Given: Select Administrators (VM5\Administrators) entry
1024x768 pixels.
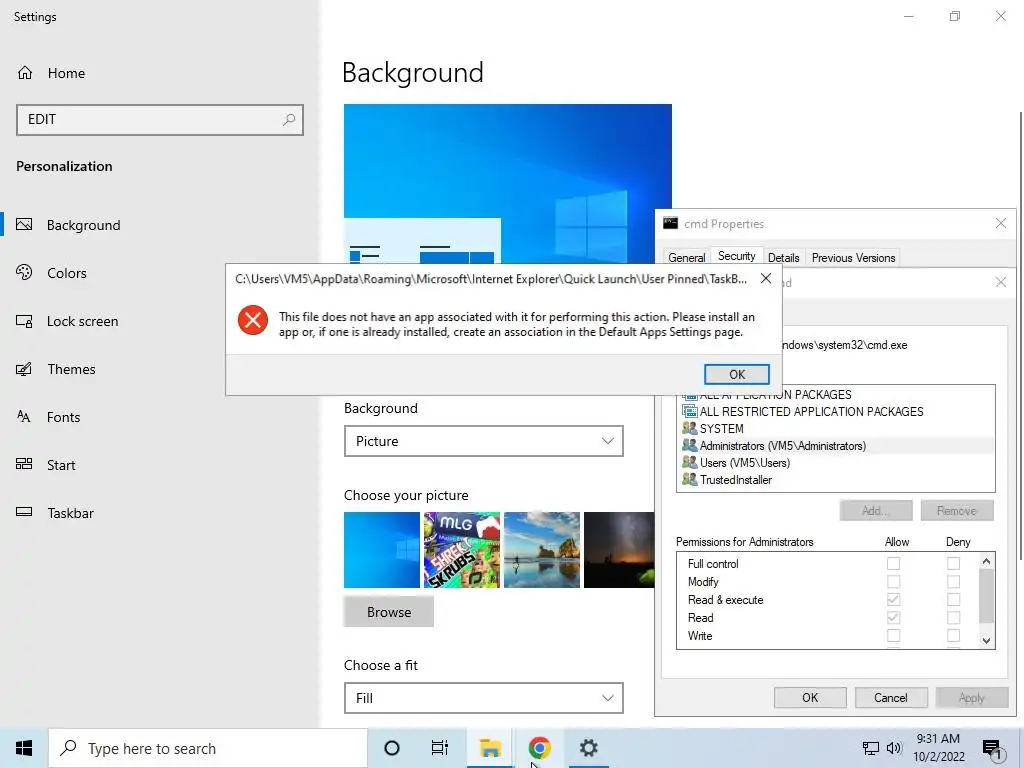Looking at the screenshot, I should coord(836,445).
